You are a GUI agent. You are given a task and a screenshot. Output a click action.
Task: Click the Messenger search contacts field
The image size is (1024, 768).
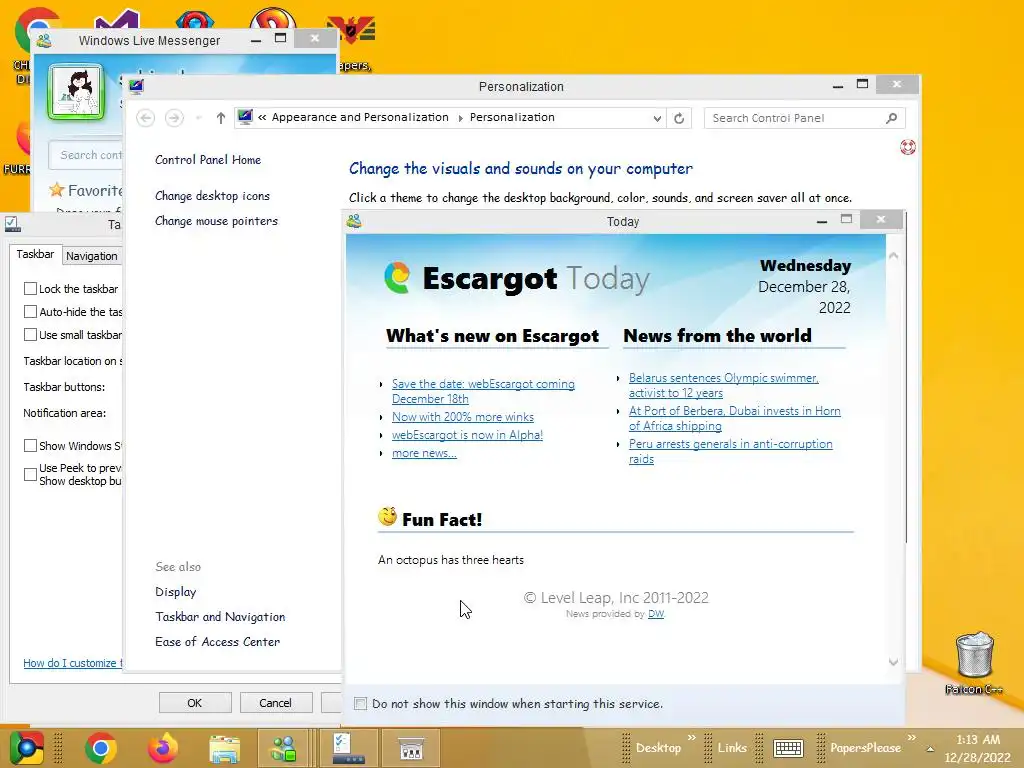(x=86, y=155)
